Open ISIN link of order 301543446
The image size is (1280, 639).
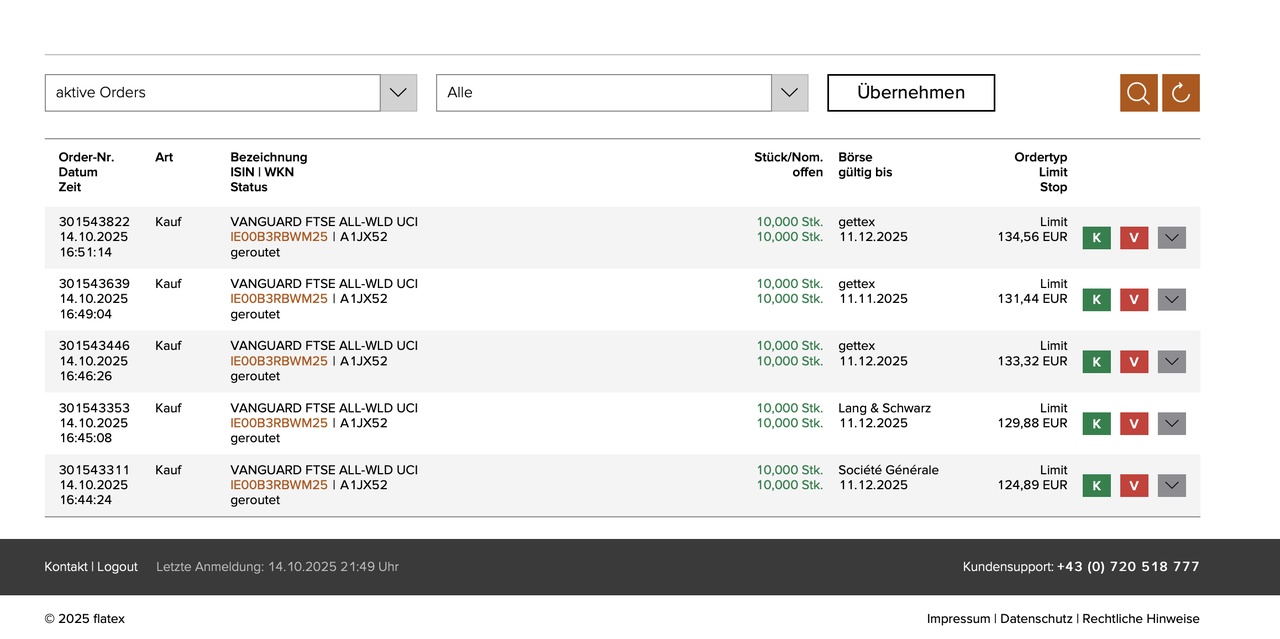coord(279,361)
